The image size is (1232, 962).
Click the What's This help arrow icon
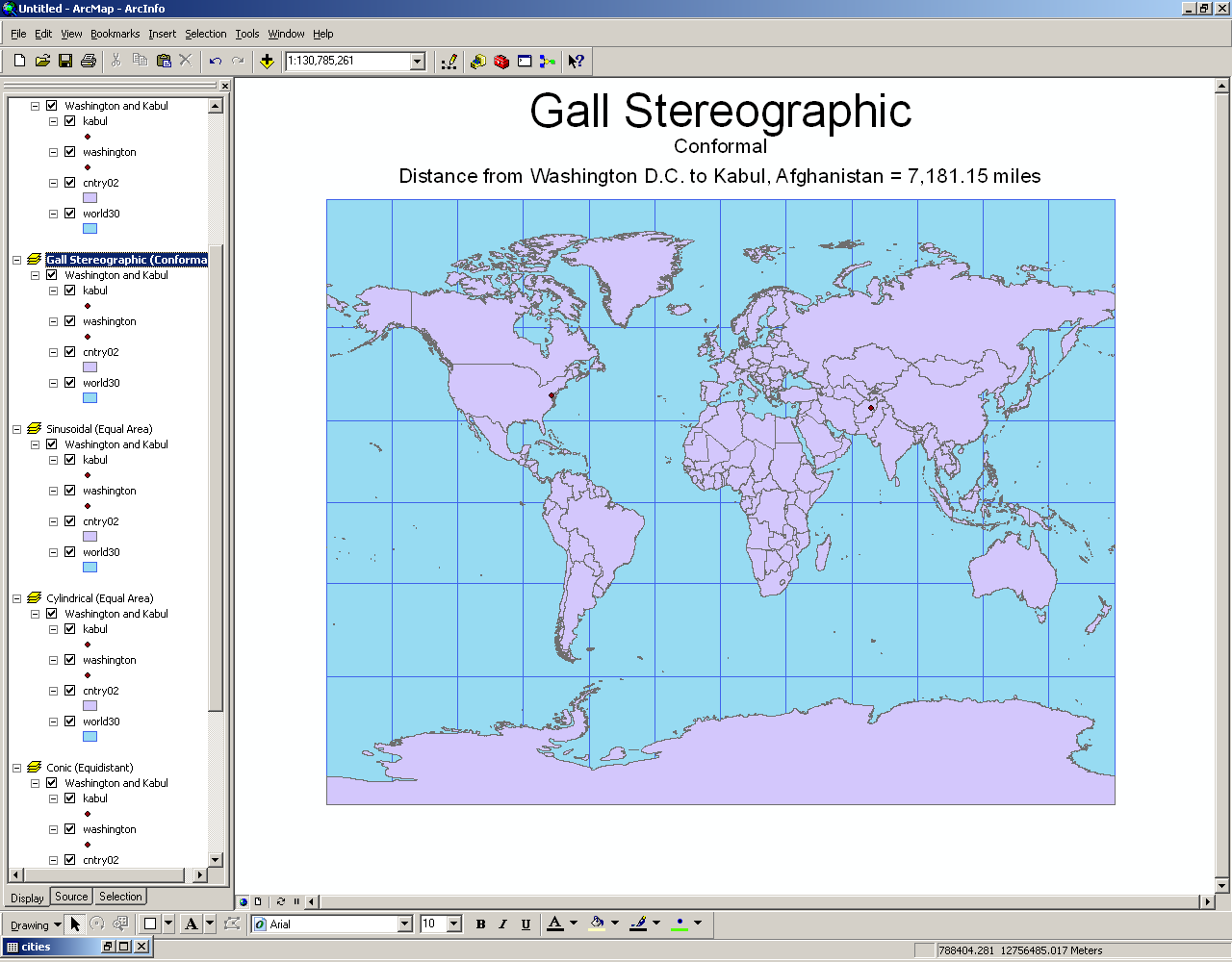576,61
